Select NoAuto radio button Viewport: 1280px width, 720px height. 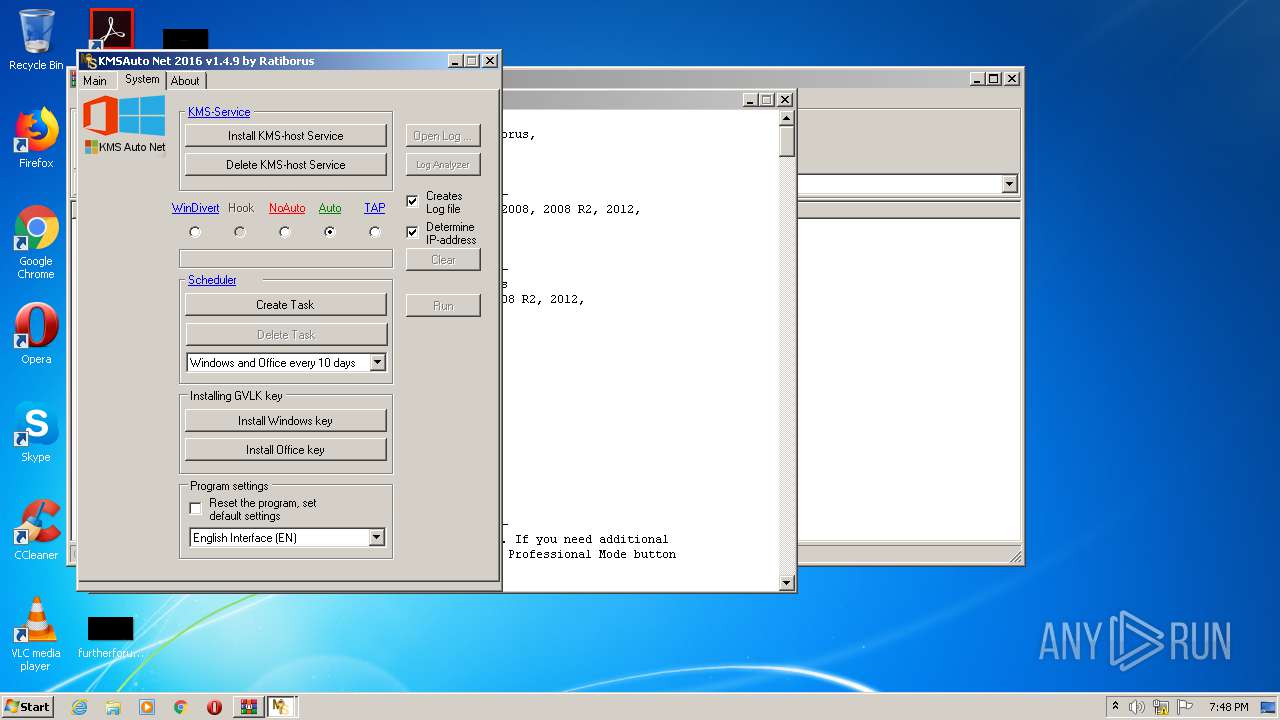coord(285,232)
